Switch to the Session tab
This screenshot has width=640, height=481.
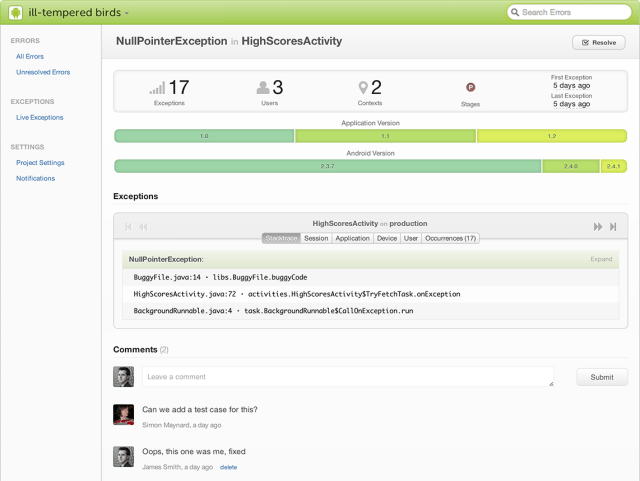point(316,238)
